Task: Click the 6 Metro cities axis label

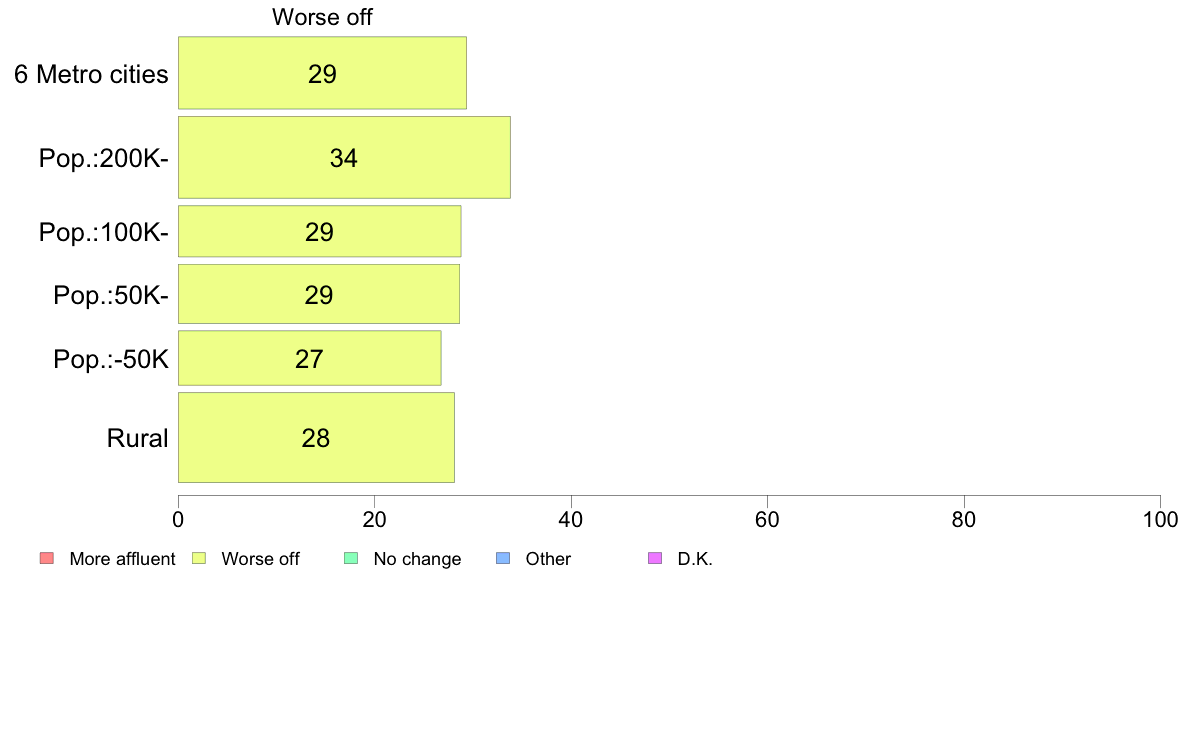Action: (x=91, y=74)
